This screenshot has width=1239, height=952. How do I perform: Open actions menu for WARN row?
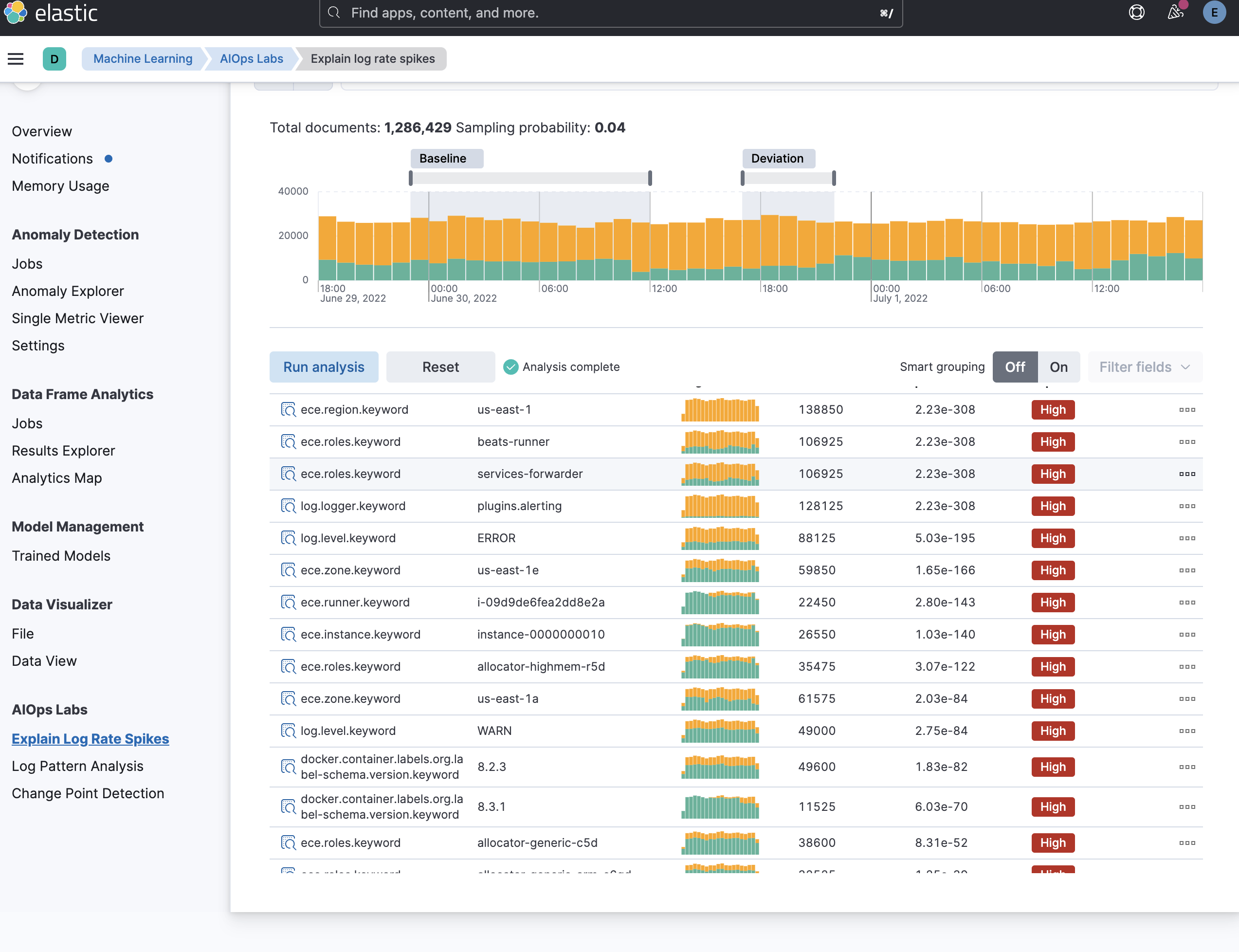[1187, 731]
